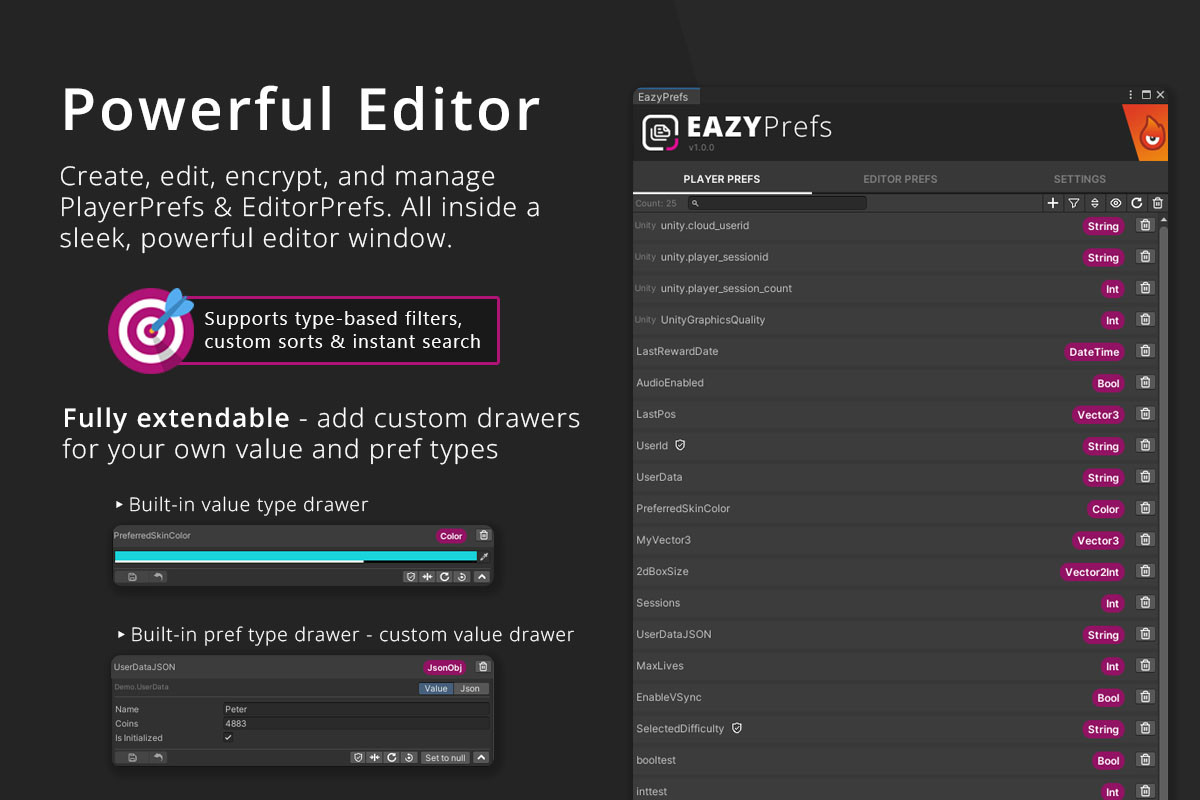
Task: Click the shield icon next to UserId
Action: 681,445
